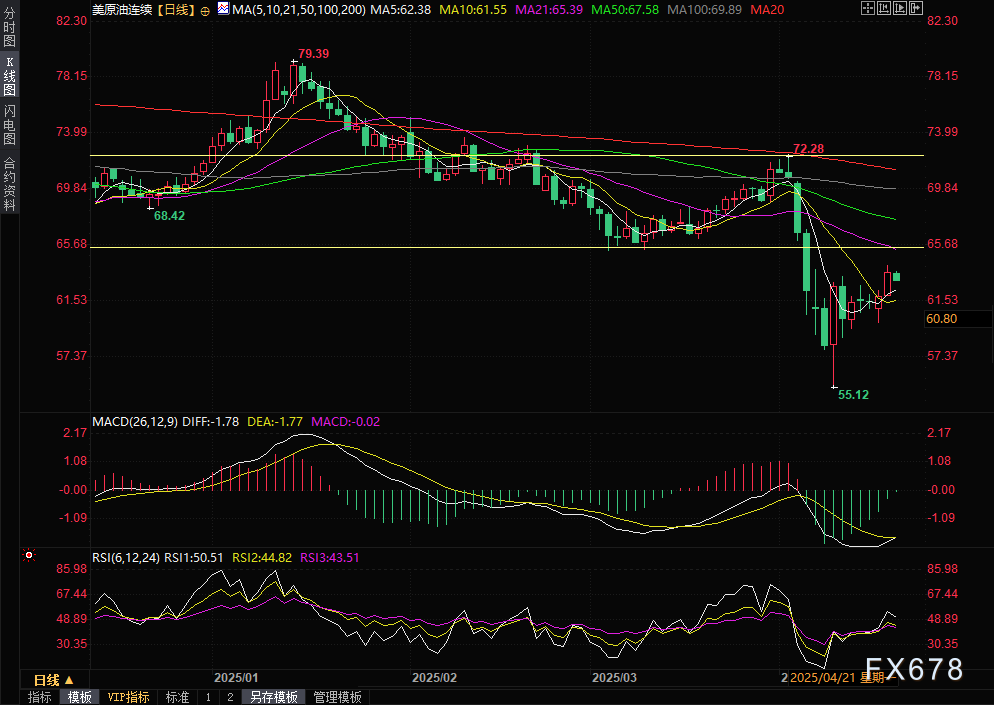994x705 pixels.
Task: Click the red sun marker icon above RSI
Action: pos(29,554)
